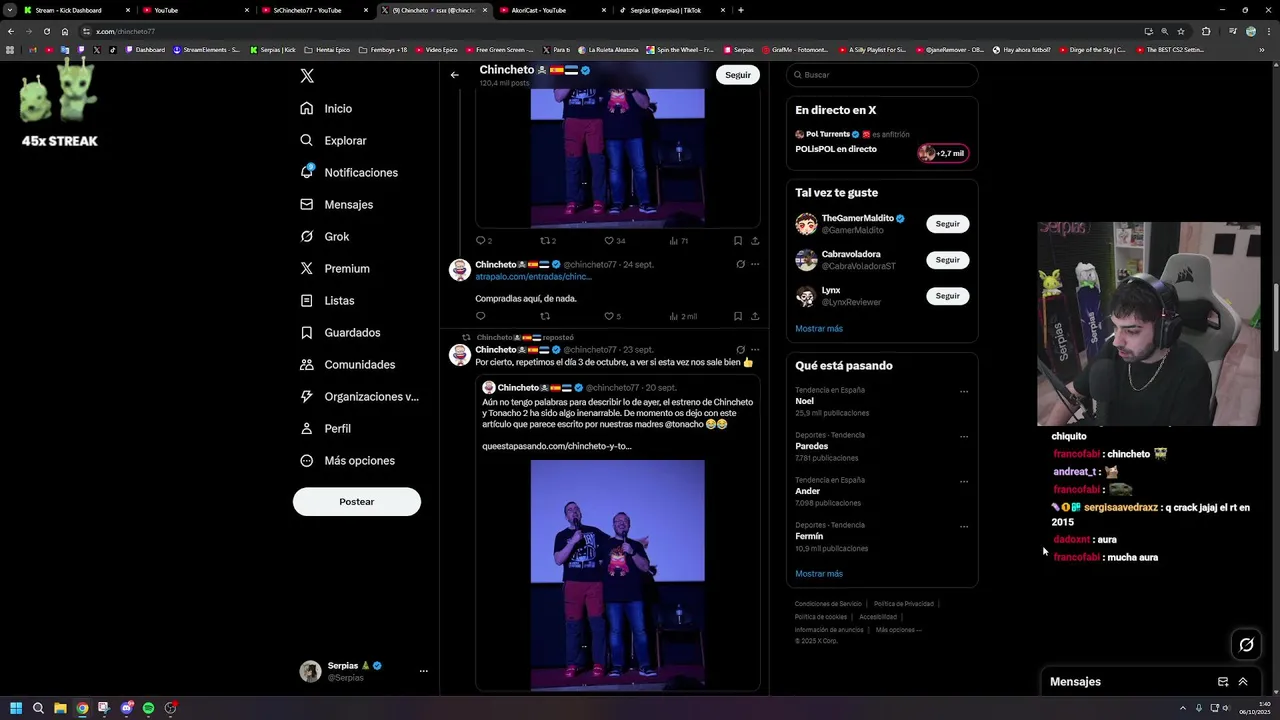Share the Compradlas aquí tweet
The height and width of the screenshot is (720, 1280).
coord(755,316)
